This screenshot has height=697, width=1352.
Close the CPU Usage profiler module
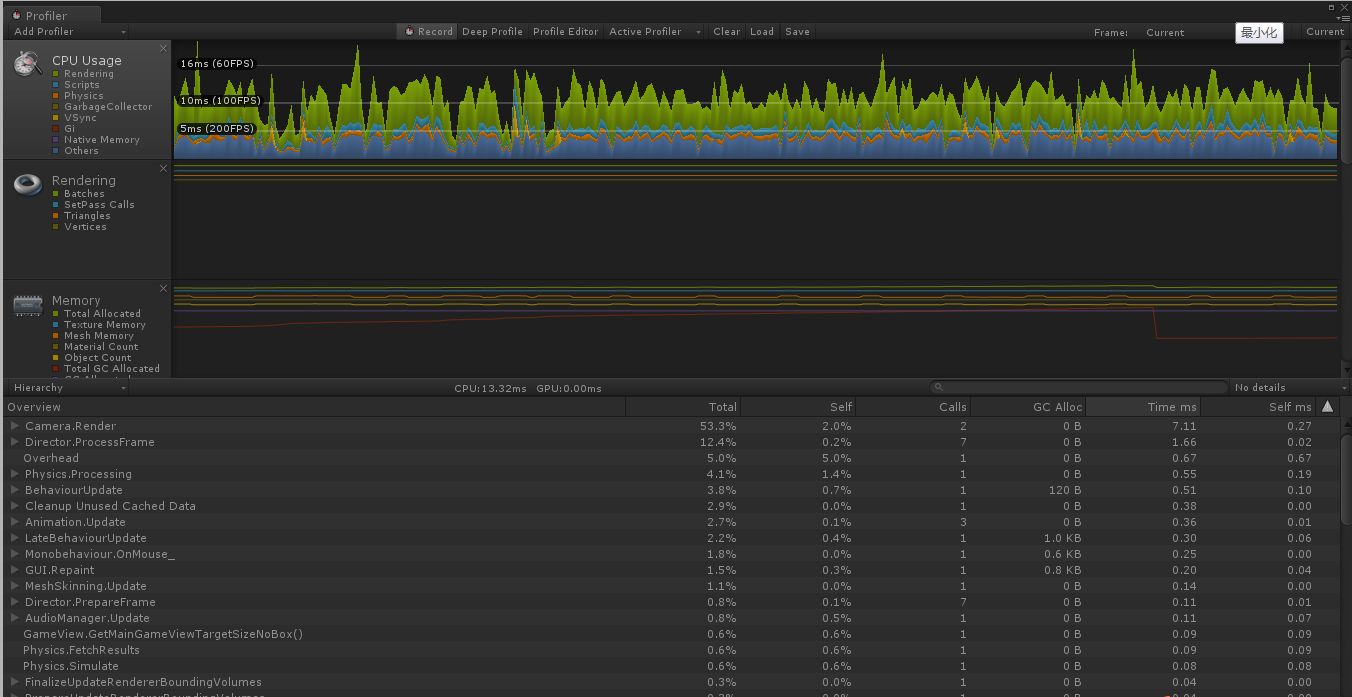[164, 48]
